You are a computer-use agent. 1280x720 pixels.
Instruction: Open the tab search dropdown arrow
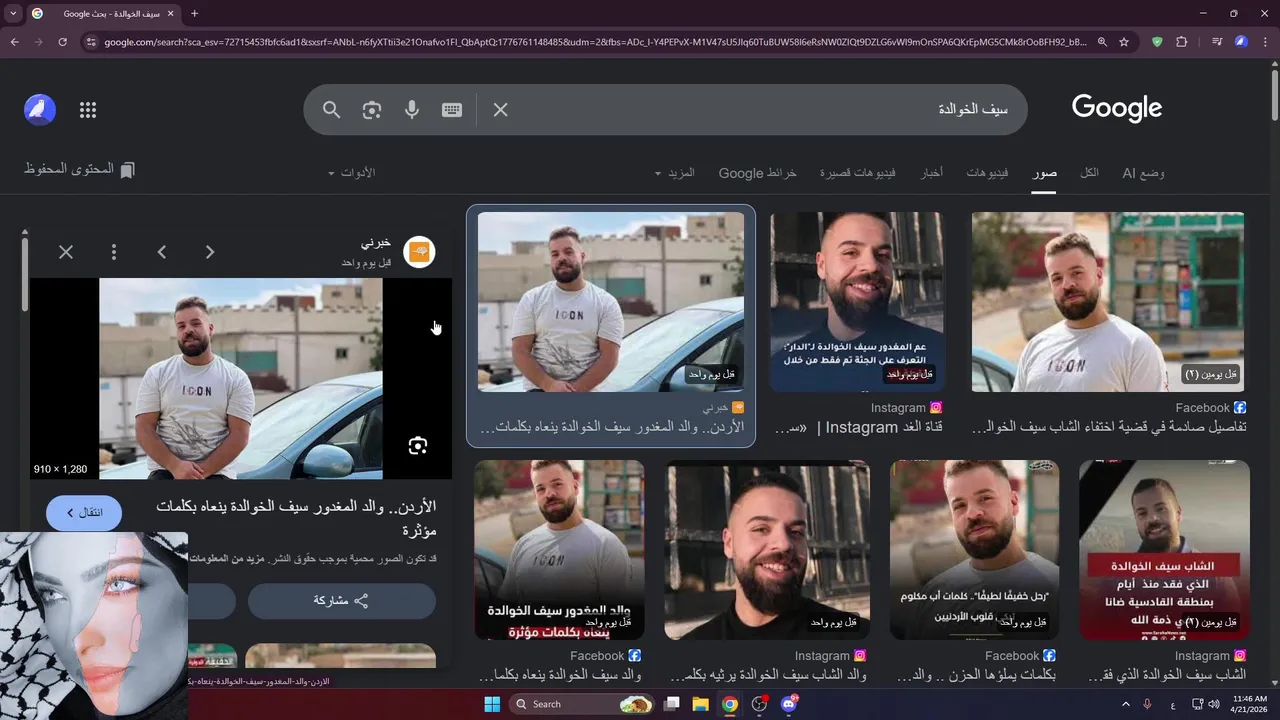tap(13, 14)
